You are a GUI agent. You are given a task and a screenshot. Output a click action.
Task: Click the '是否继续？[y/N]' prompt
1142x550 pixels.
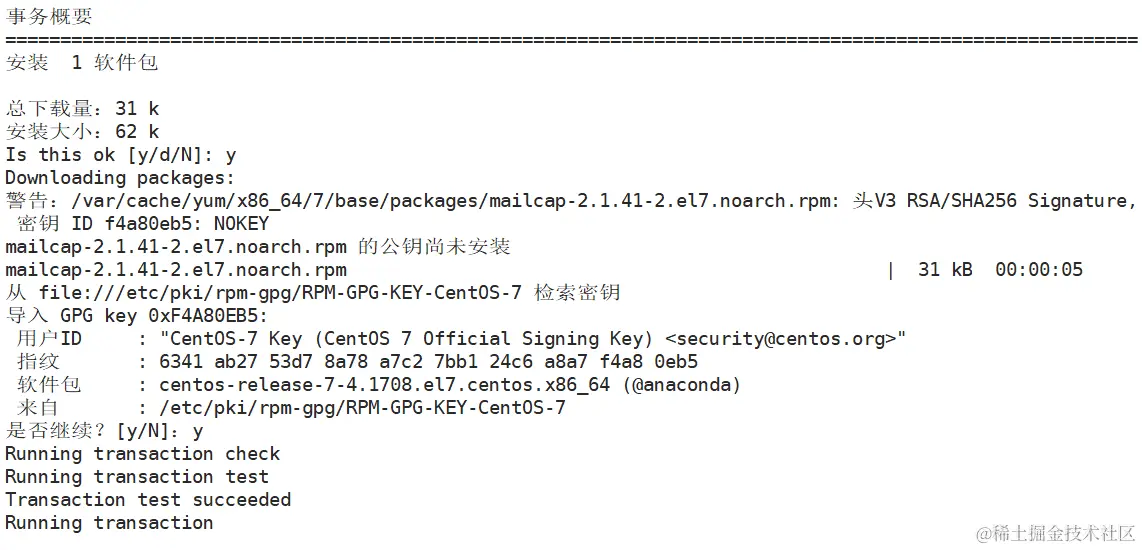(x=104, y=431)
